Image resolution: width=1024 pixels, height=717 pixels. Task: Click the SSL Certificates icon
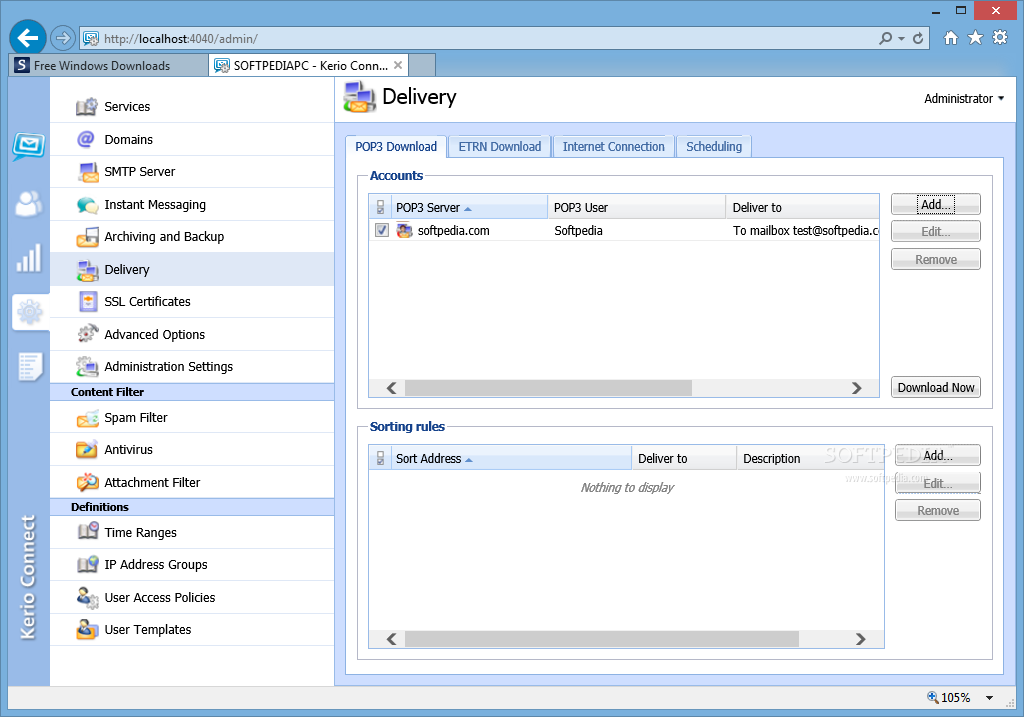(x=88, y=302)
